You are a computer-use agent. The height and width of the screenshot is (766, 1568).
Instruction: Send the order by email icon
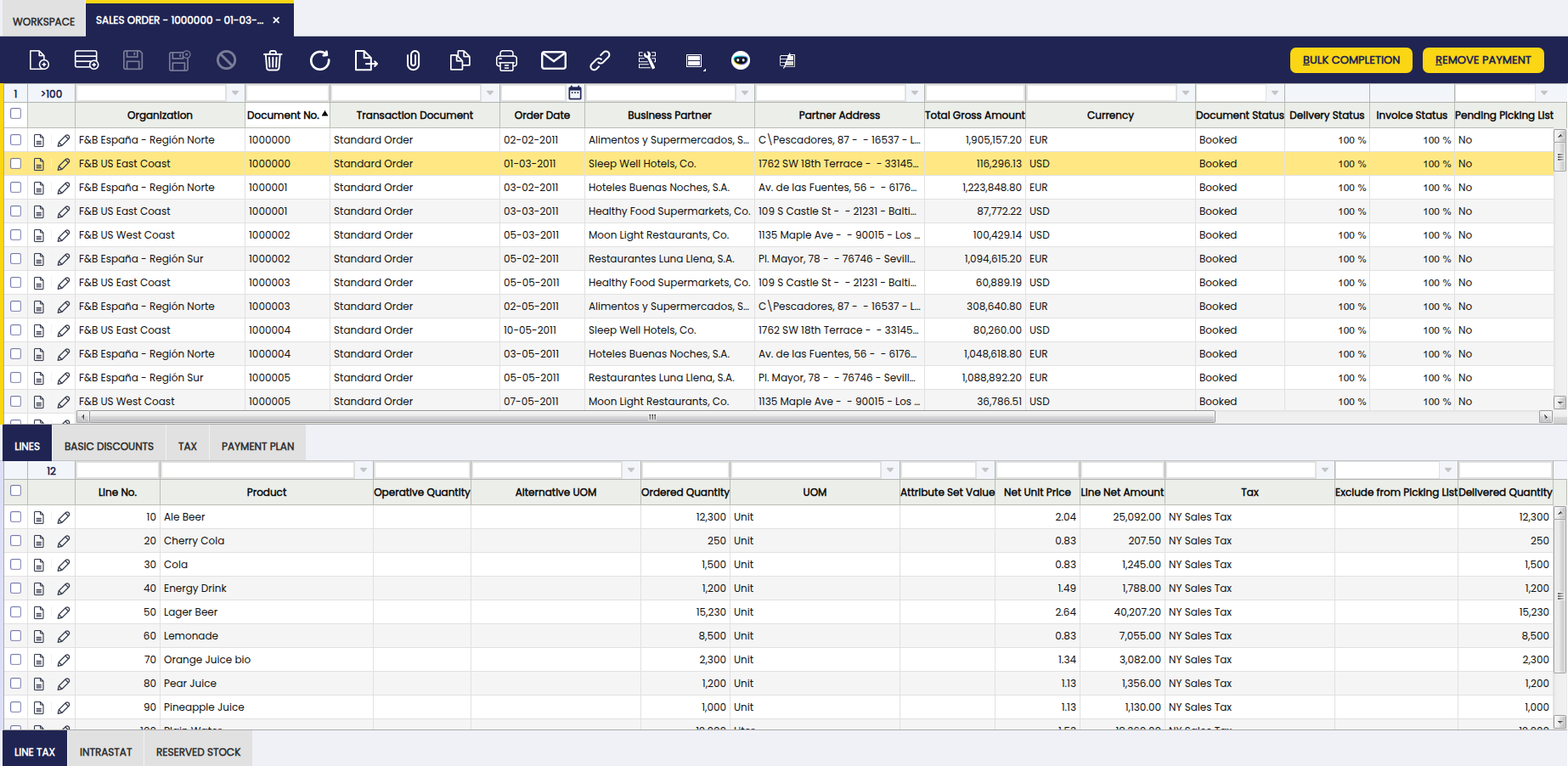click(553, 60)
